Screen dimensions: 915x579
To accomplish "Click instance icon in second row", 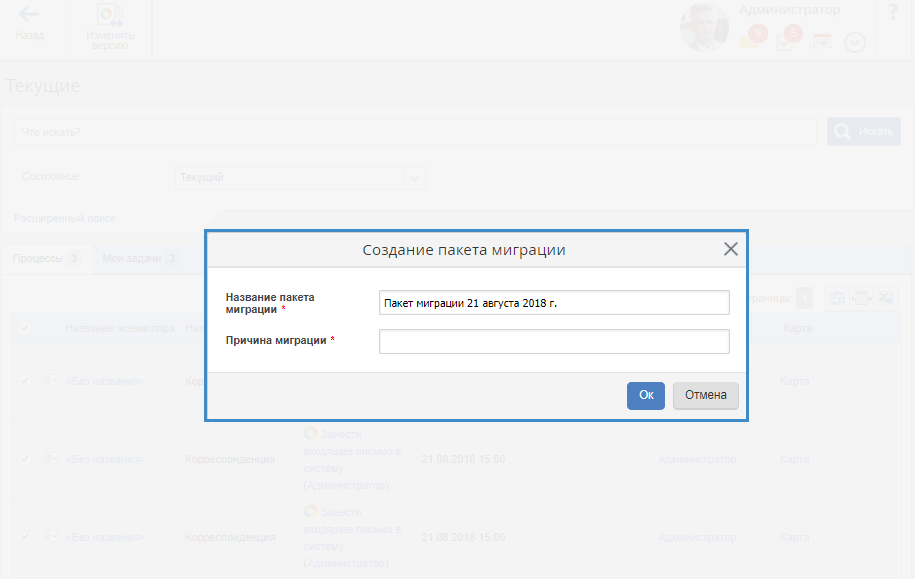I will point(51,458).
